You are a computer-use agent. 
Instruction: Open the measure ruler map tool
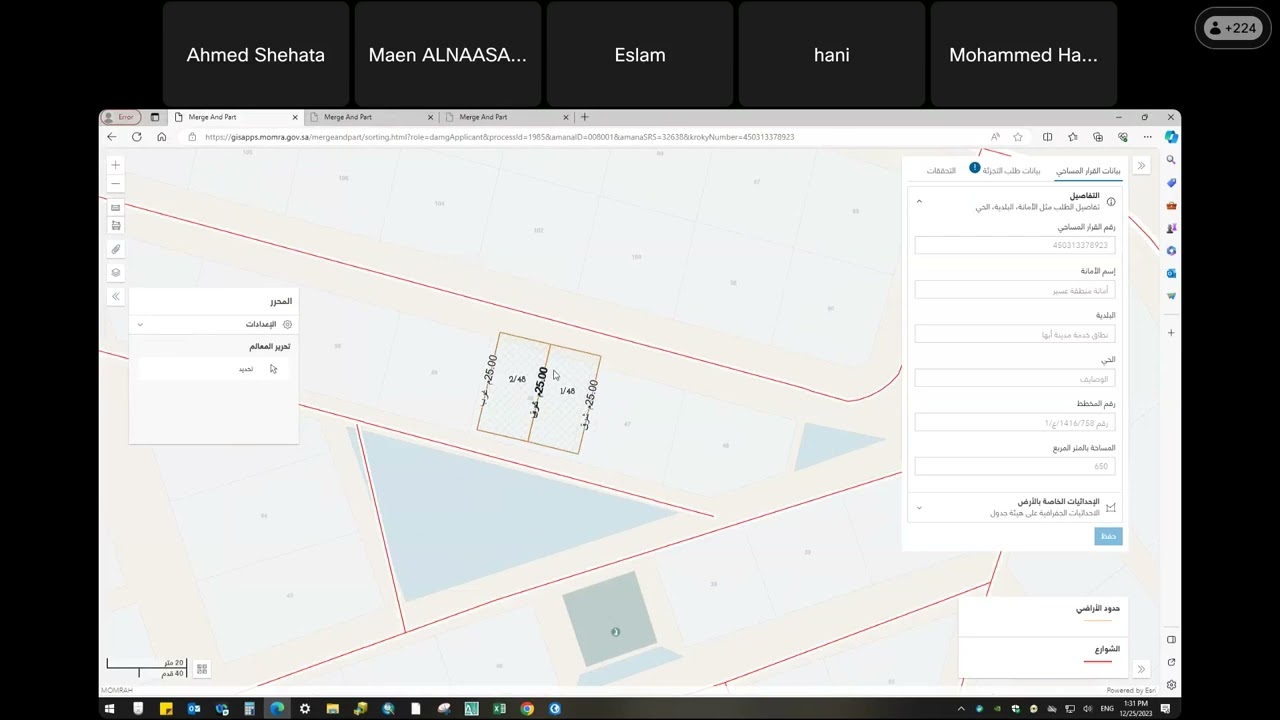[x=116, y=208]
